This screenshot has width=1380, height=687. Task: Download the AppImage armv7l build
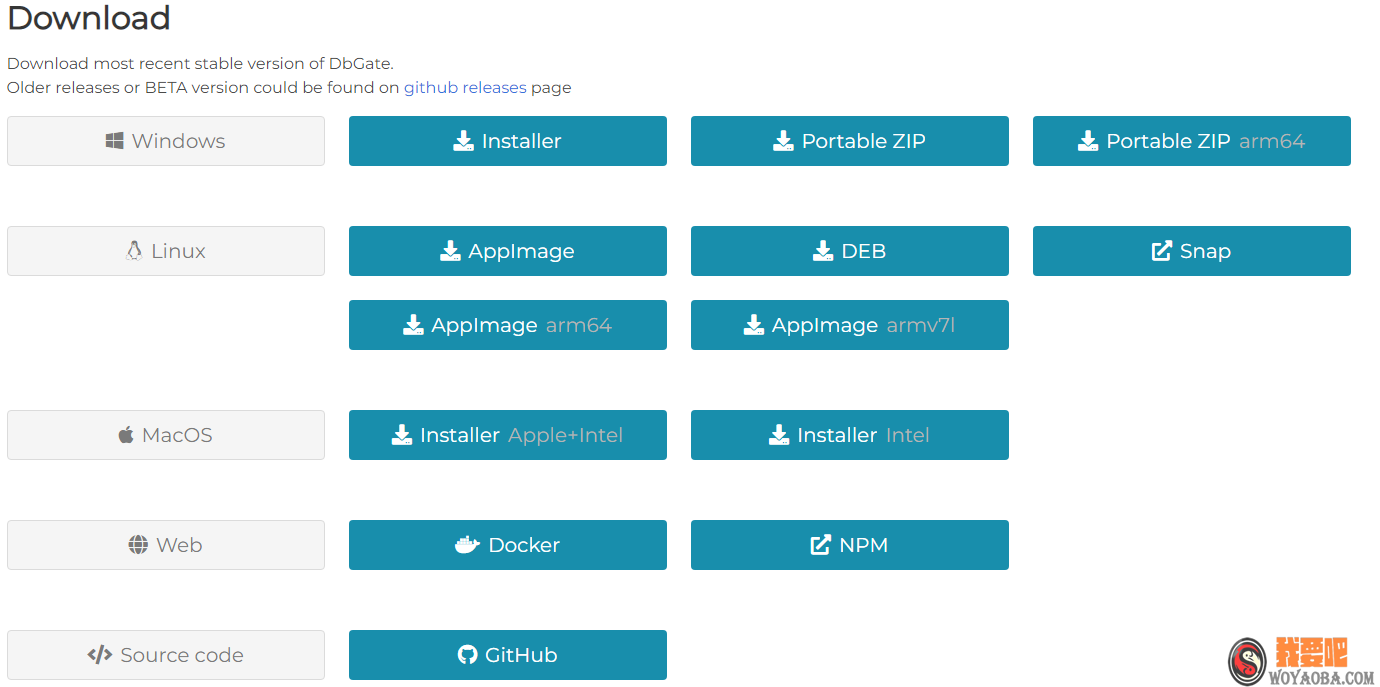click(849, 325)
